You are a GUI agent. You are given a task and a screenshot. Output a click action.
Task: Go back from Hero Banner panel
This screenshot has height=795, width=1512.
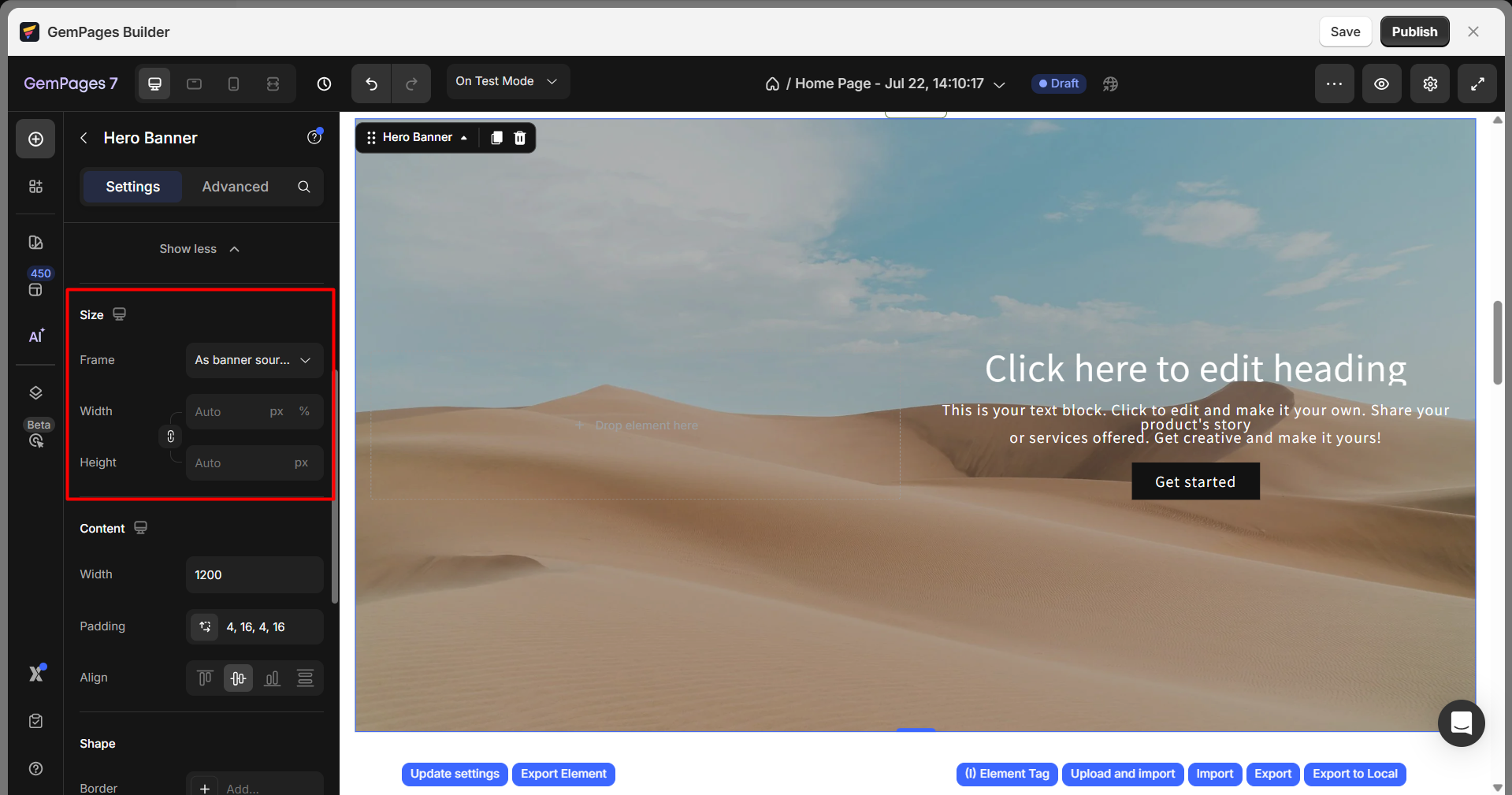[84, 138]
